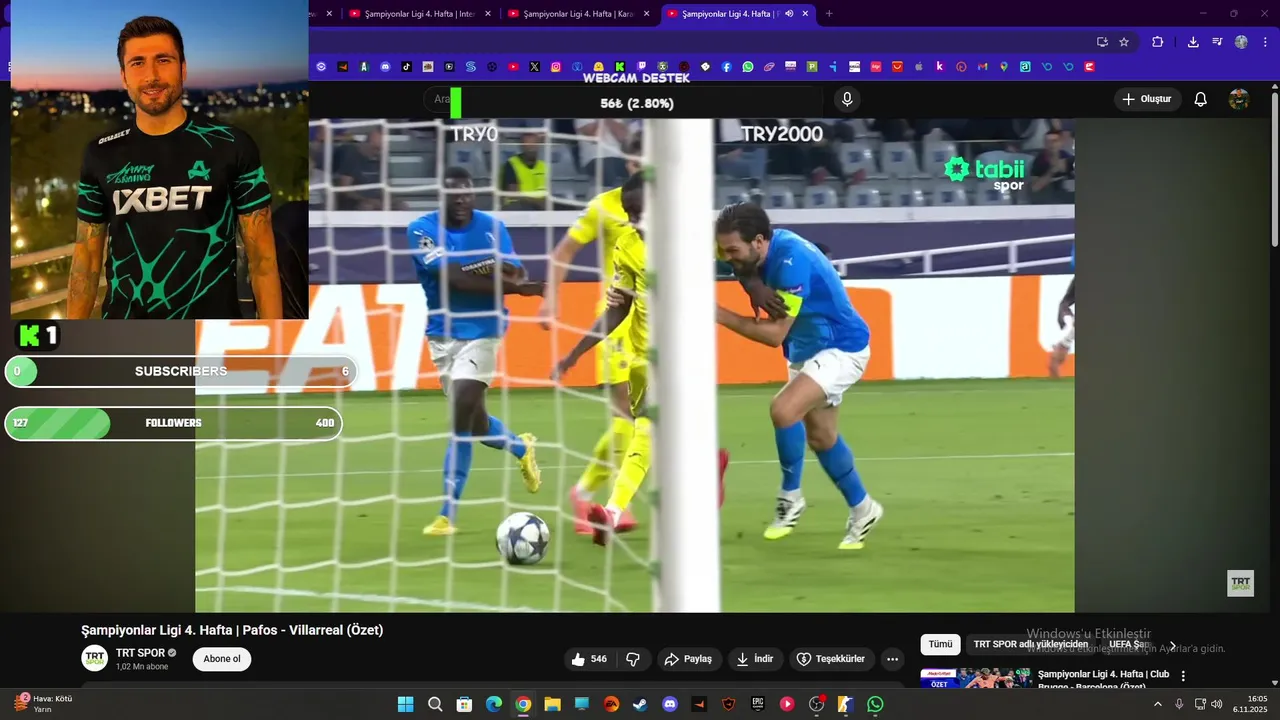This screenshot has width=1280, height=720.
Task: Switch to the Şampiyonlar Ligi Kara tab
Action: 578,14
